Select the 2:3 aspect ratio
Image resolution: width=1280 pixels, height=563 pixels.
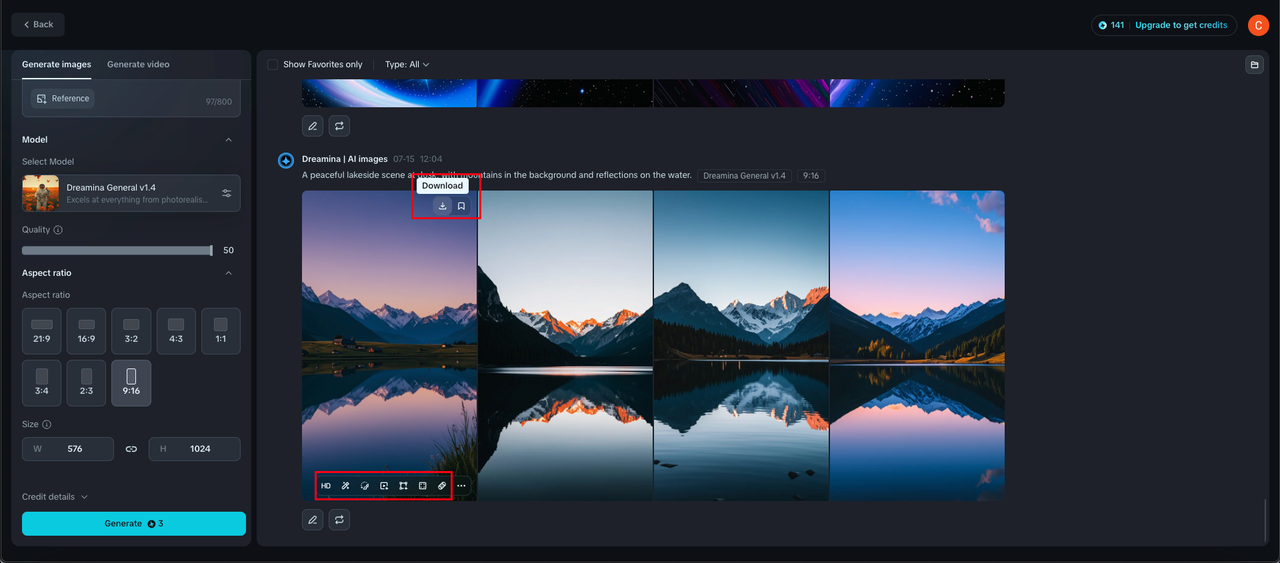(x=87, y=383)
